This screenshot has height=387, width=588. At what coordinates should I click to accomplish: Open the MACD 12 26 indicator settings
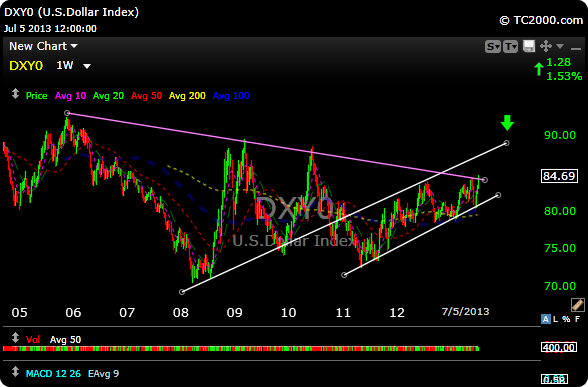(x=53, y=374)
